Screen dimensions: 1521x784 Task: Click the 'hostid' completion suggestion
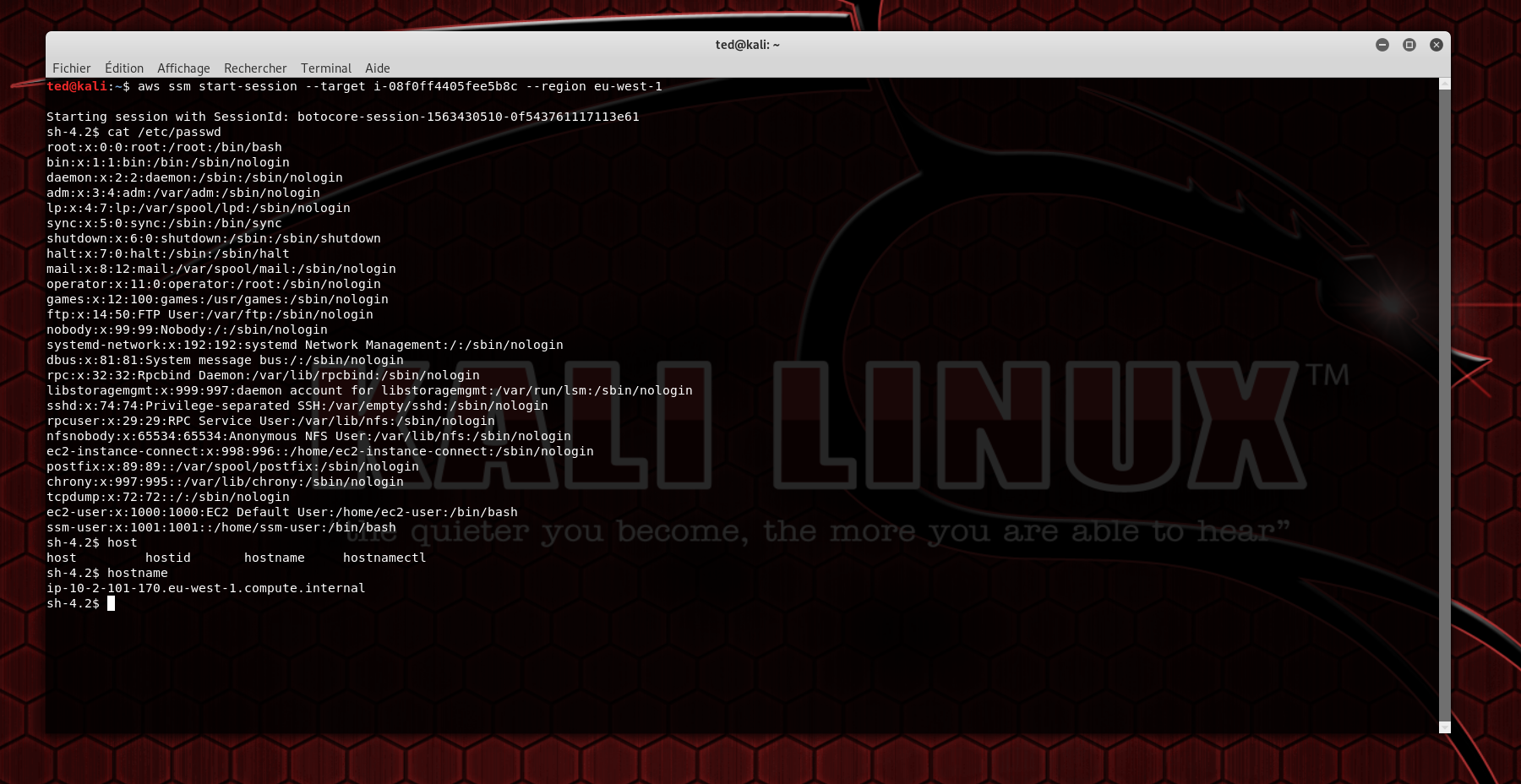(168, 558)
